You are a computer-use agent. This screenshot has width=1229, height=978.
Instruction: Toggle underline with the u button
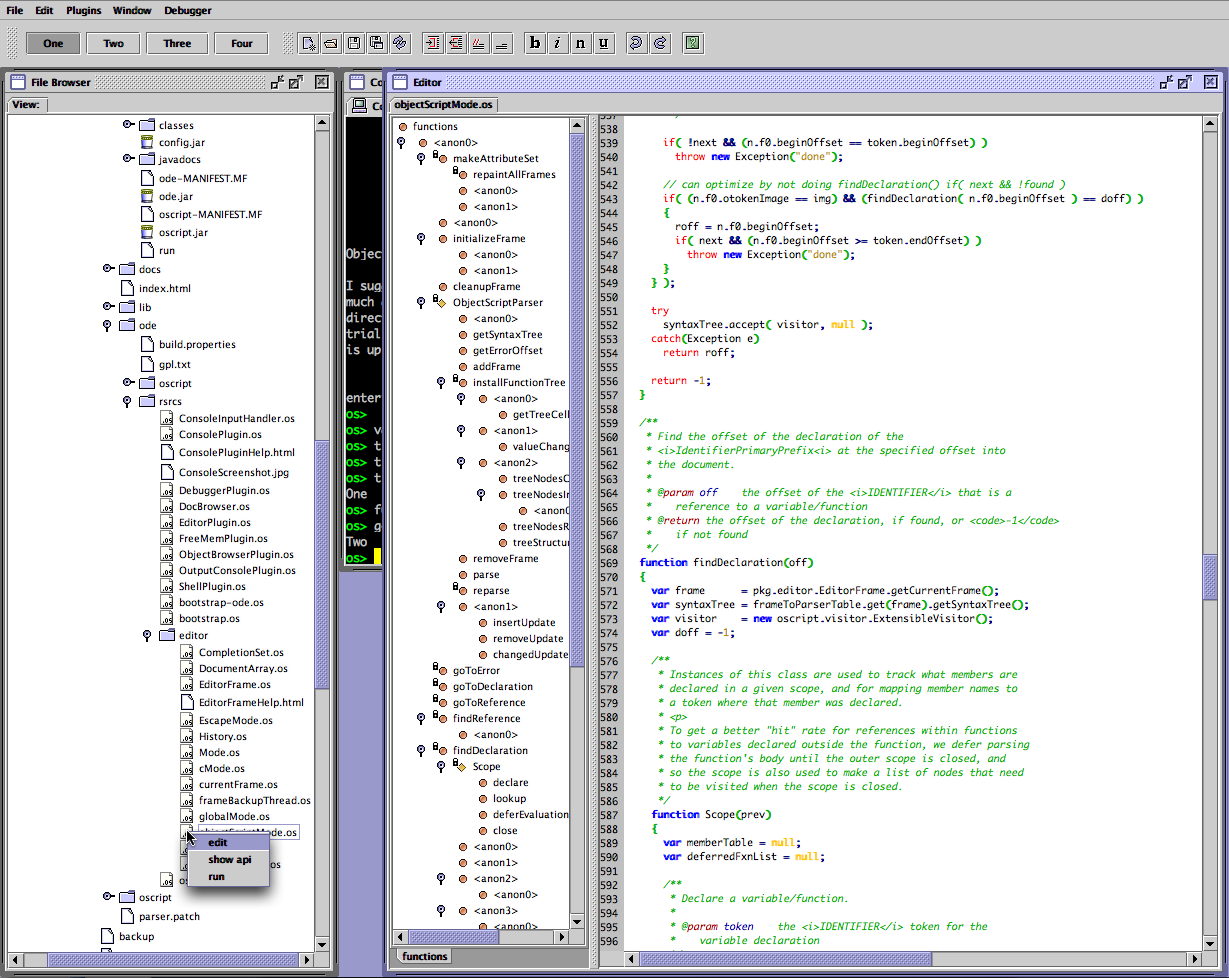pos(604,43)
